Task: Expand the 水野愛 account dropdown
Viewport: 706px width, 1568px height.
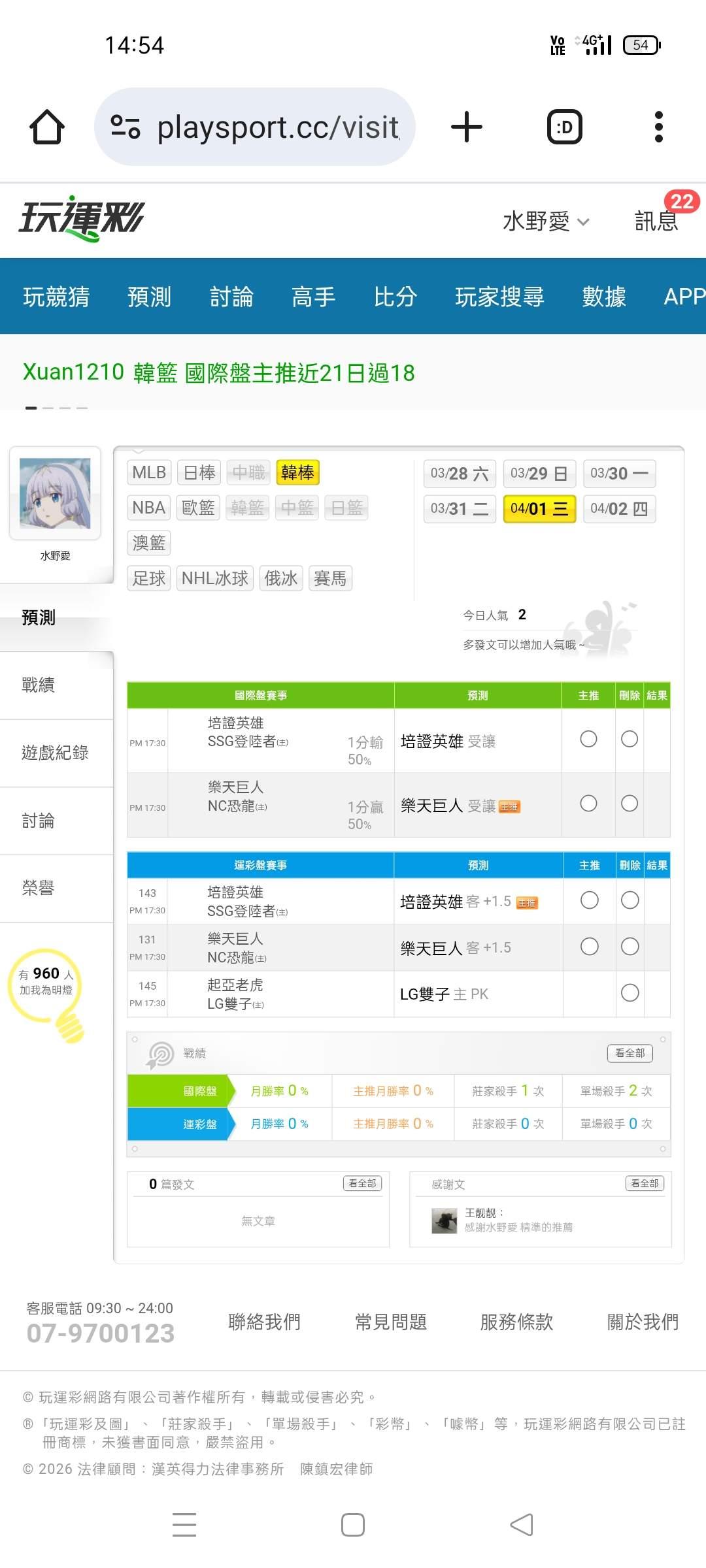Action: [545, 221]
